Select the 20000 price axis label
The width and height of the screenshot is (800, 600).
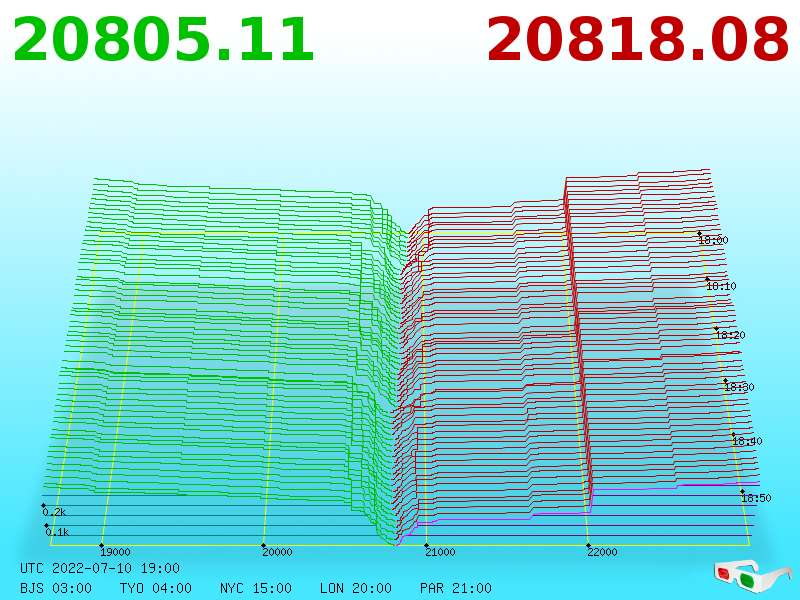point(277,552)
